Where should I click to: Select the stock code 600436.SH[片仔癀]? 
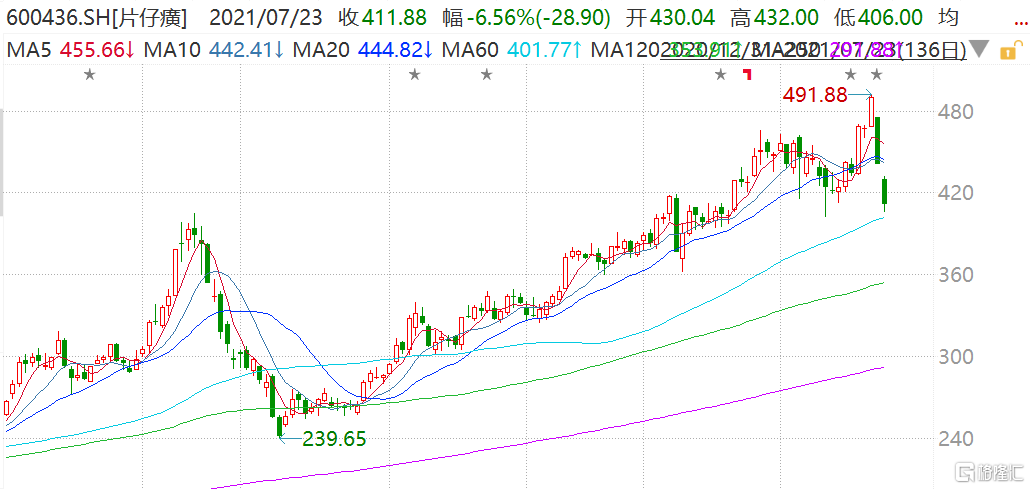coord(96,18)
